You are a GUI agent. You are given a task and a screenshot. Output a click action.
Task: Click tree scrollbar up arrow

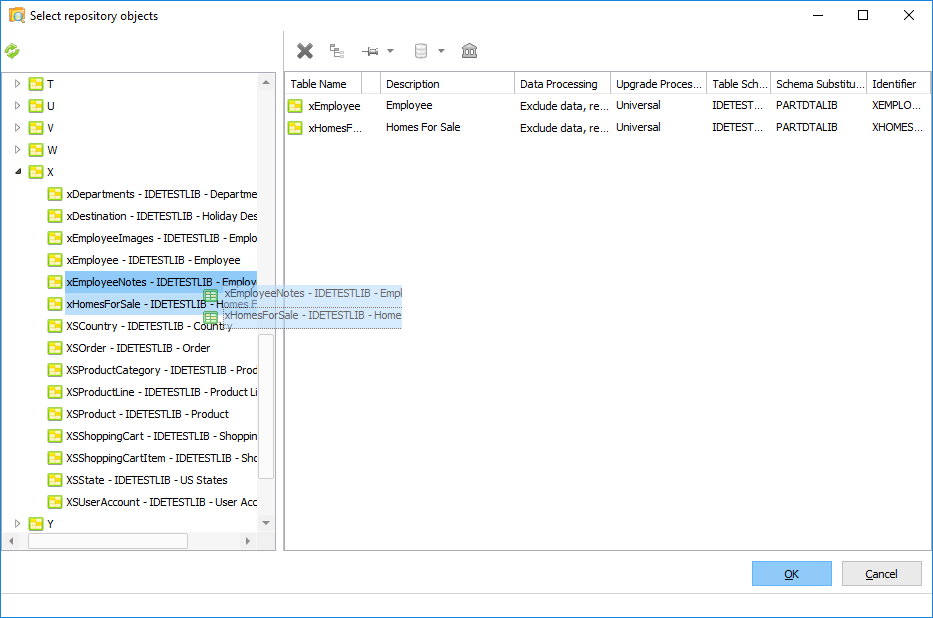click(266, 83)
